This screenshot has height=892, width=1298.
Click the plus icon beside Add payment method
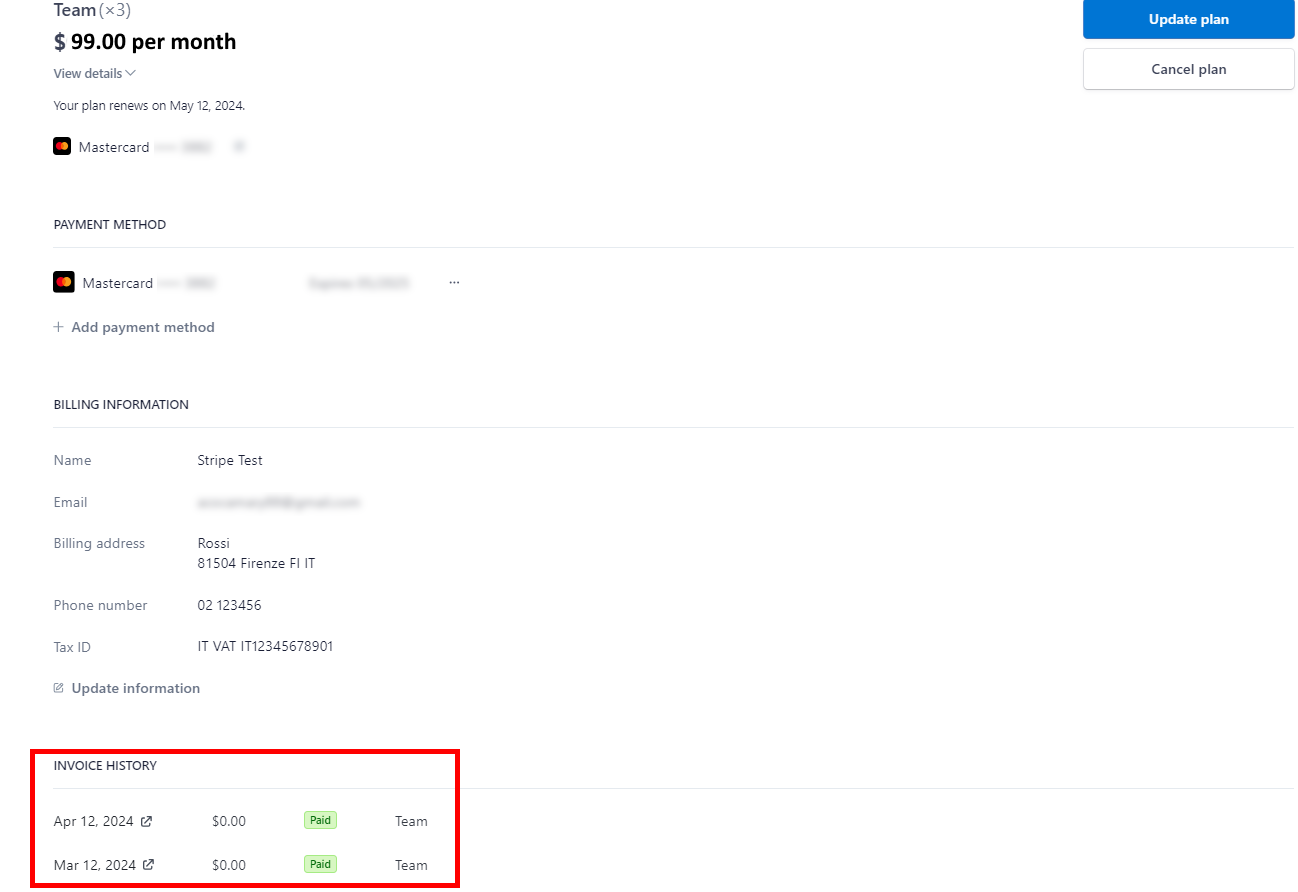tap(59, 327)
